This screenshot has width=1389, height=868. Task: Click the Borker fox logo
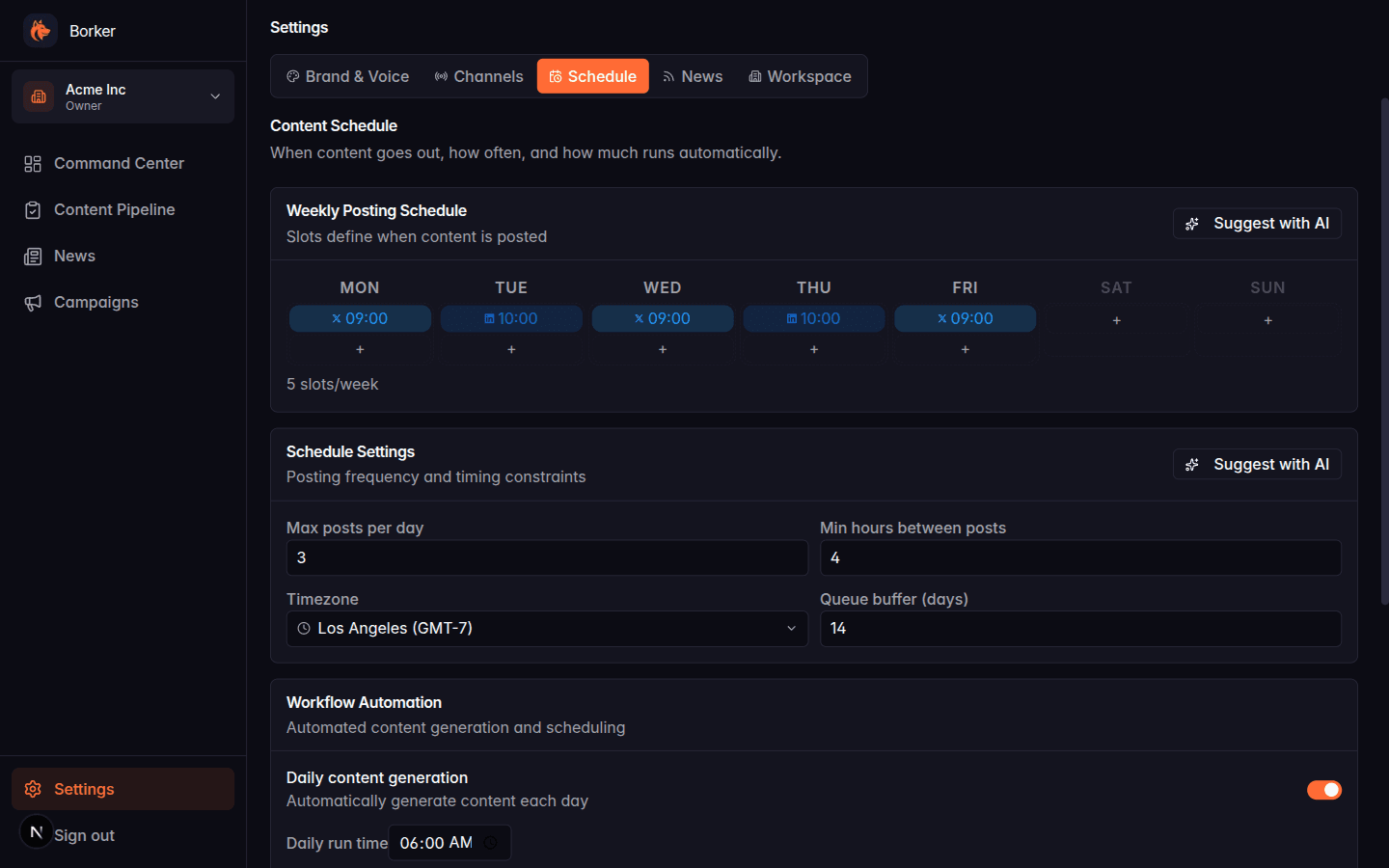(x=40, y=30)
